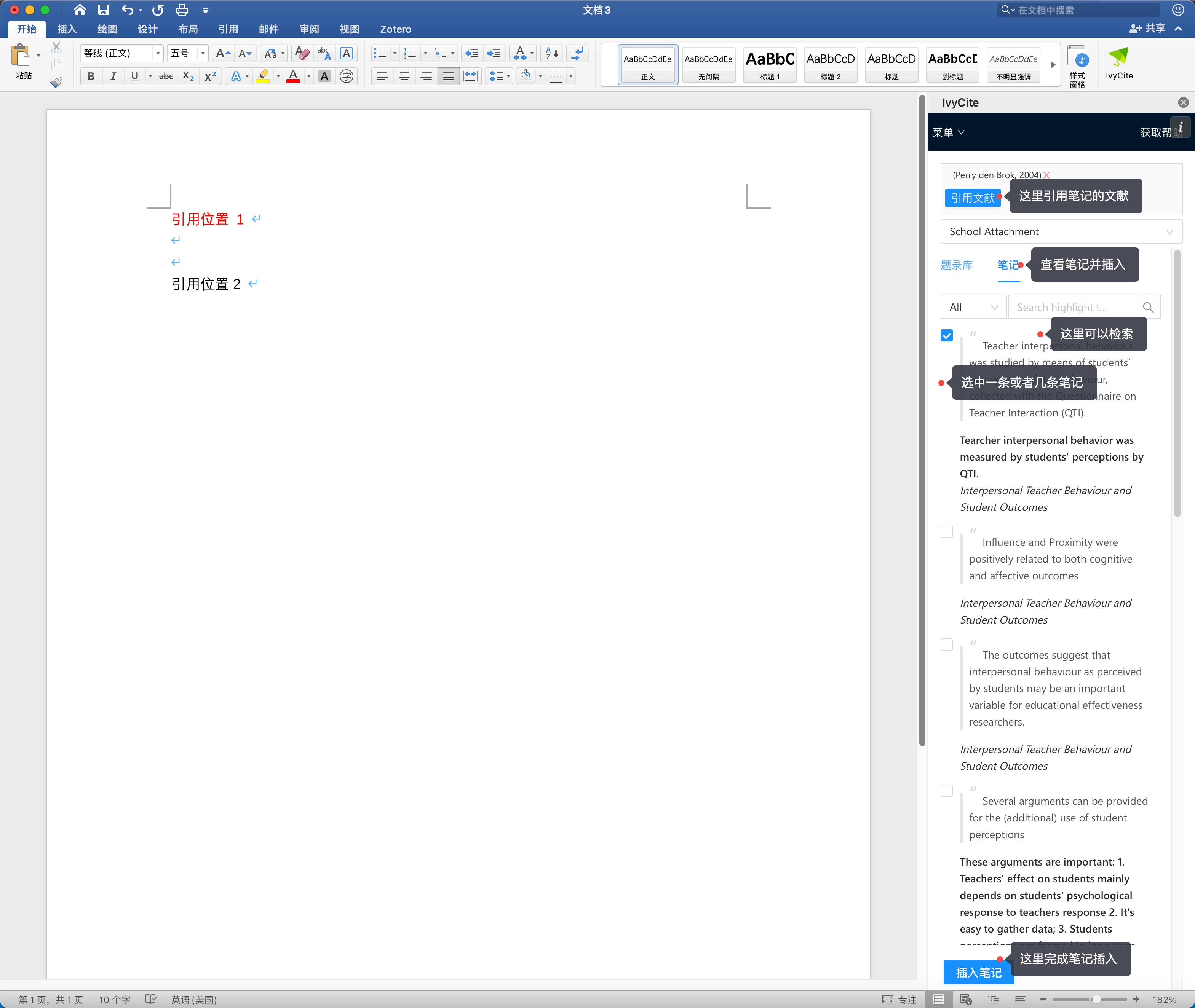Image resolution: width=1195 pixels, height=1008 pixels.
Task: Click the Search highlight text field
Action: 1072,307
